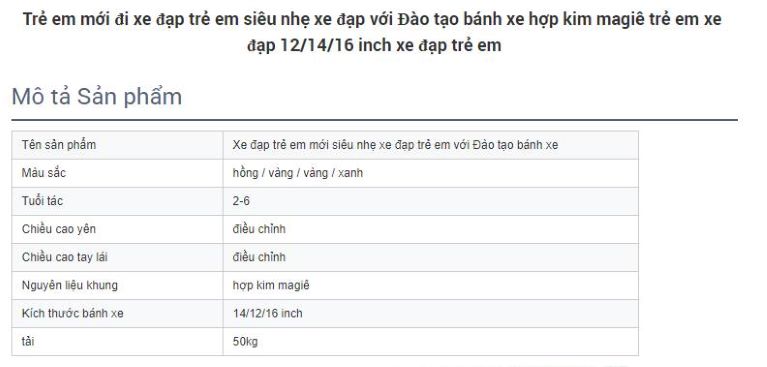Select the 'tải' label cell
The height and width of the screenshot is (367, 767).
[117, 342]
